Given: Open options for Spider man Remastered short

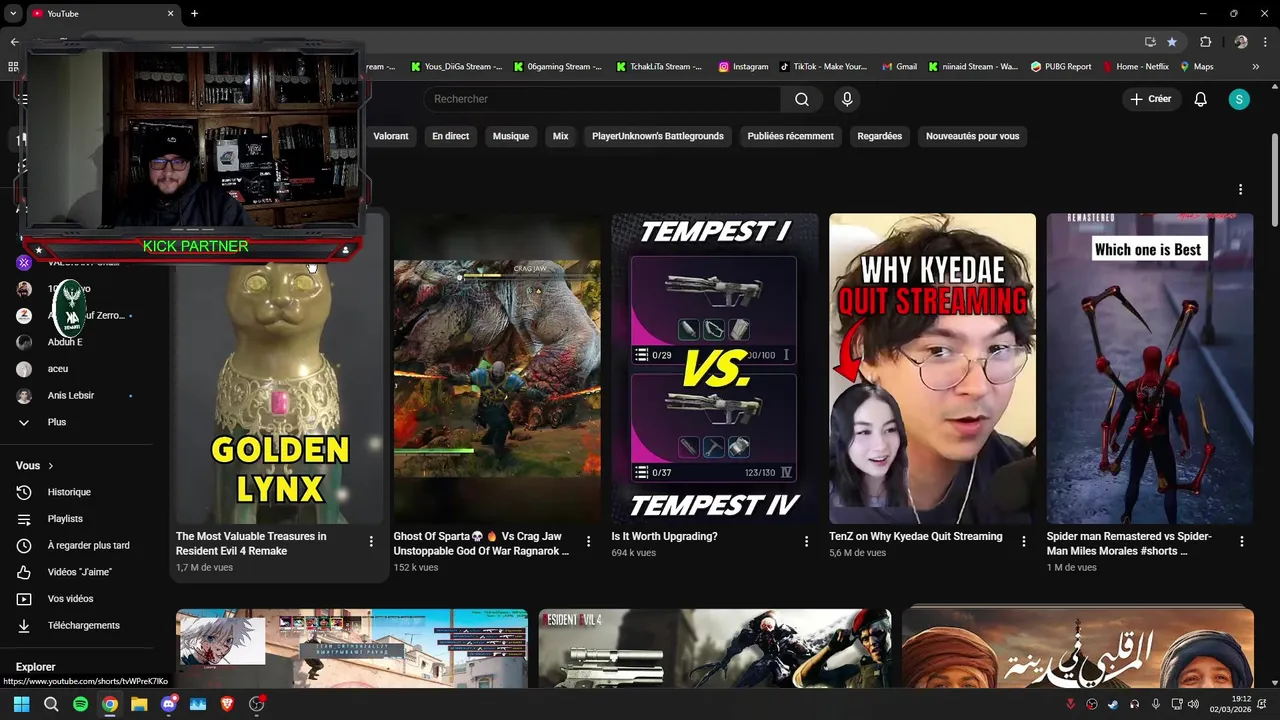Looking at the screenshot, I should (x=1241, y=541).
